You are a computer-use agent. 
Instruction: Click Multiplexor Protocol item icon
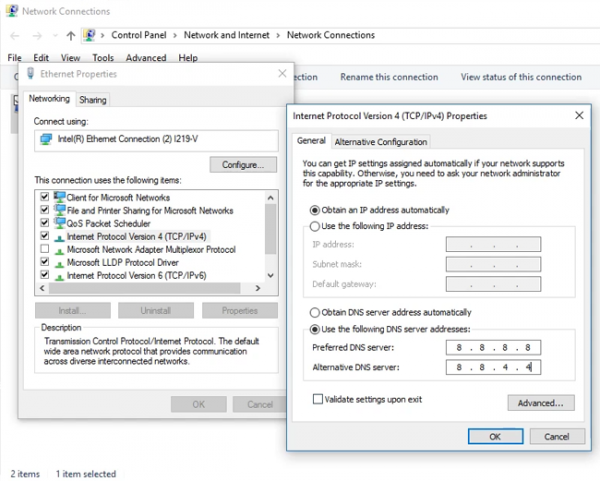[x=59, y=251]
